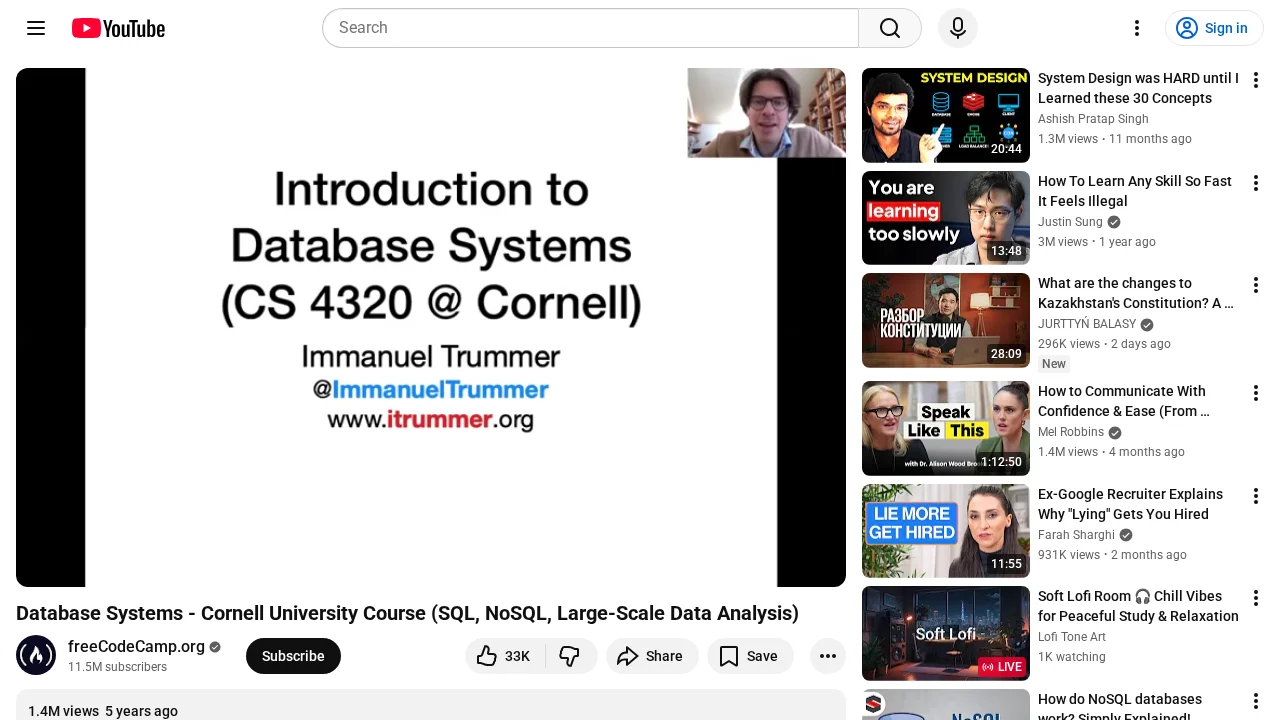The image size is (1280, 720).
Task: Open Soft Lofi Room live thumbnail
Action: coord(946,633)
